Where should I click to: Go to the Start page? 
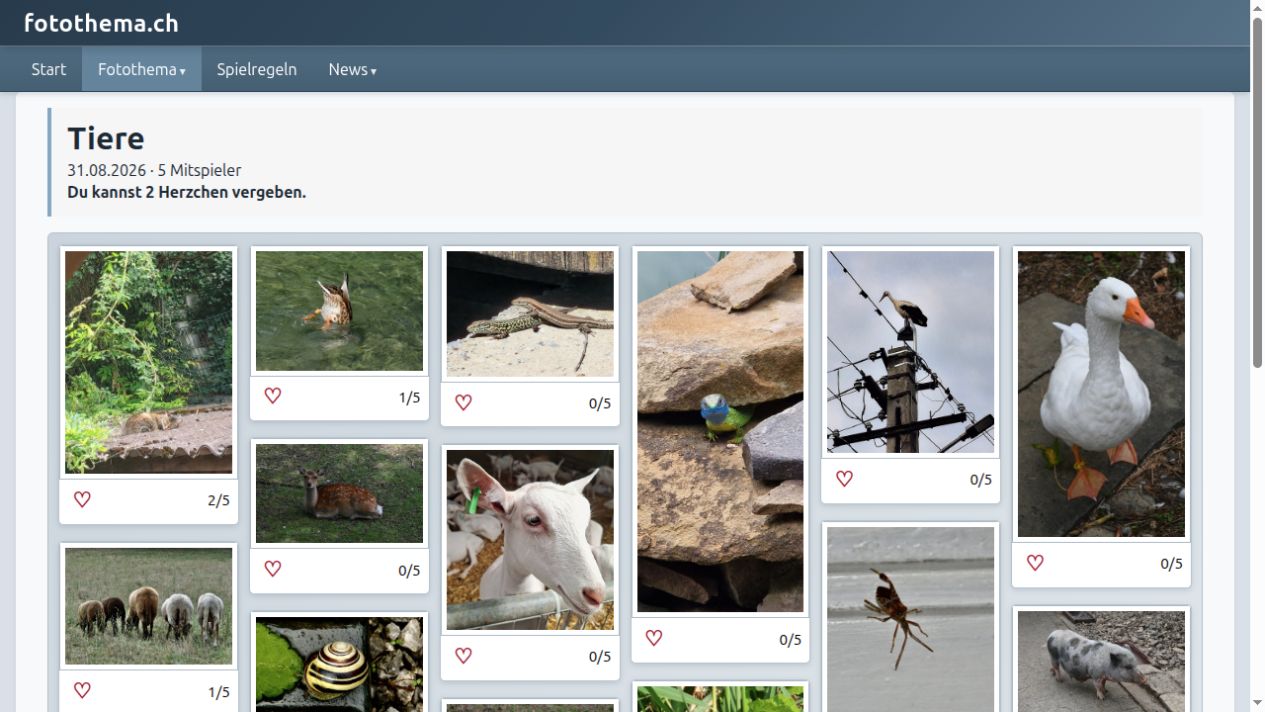(x=48, y=69)
